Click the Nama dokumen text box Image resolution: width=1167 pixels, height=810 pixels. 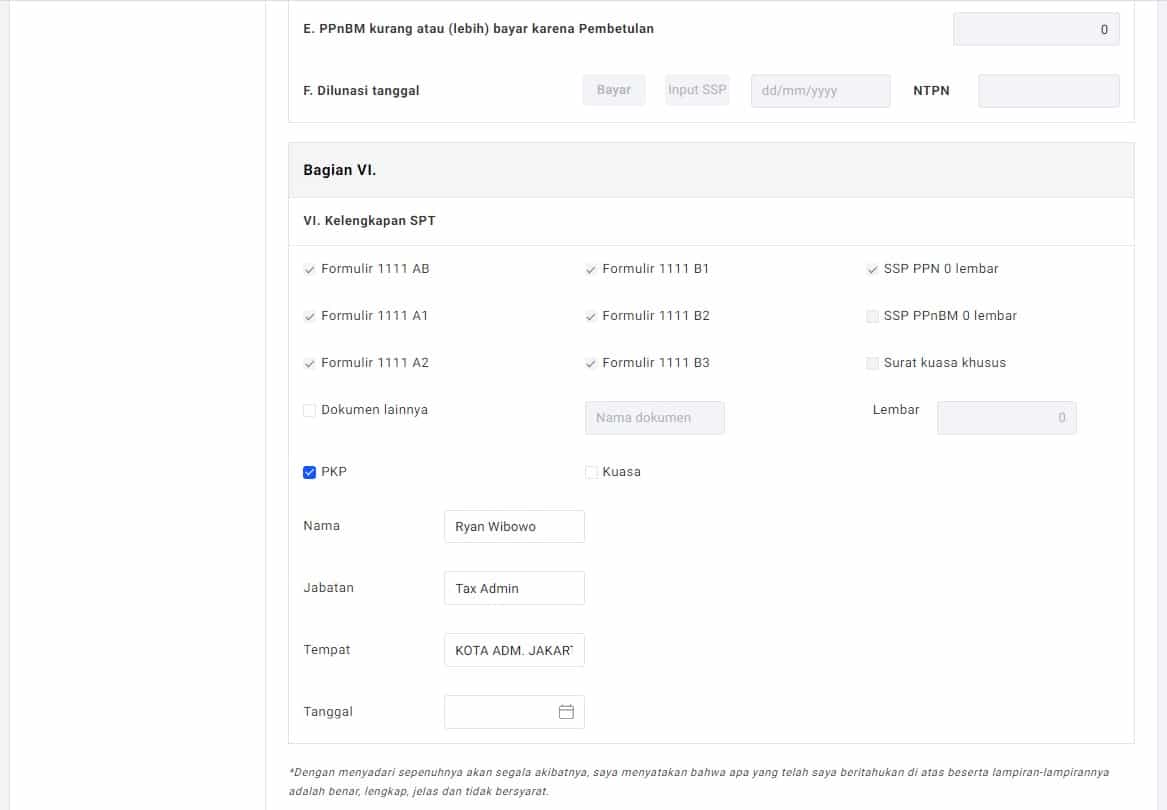[x=654, y=418]
